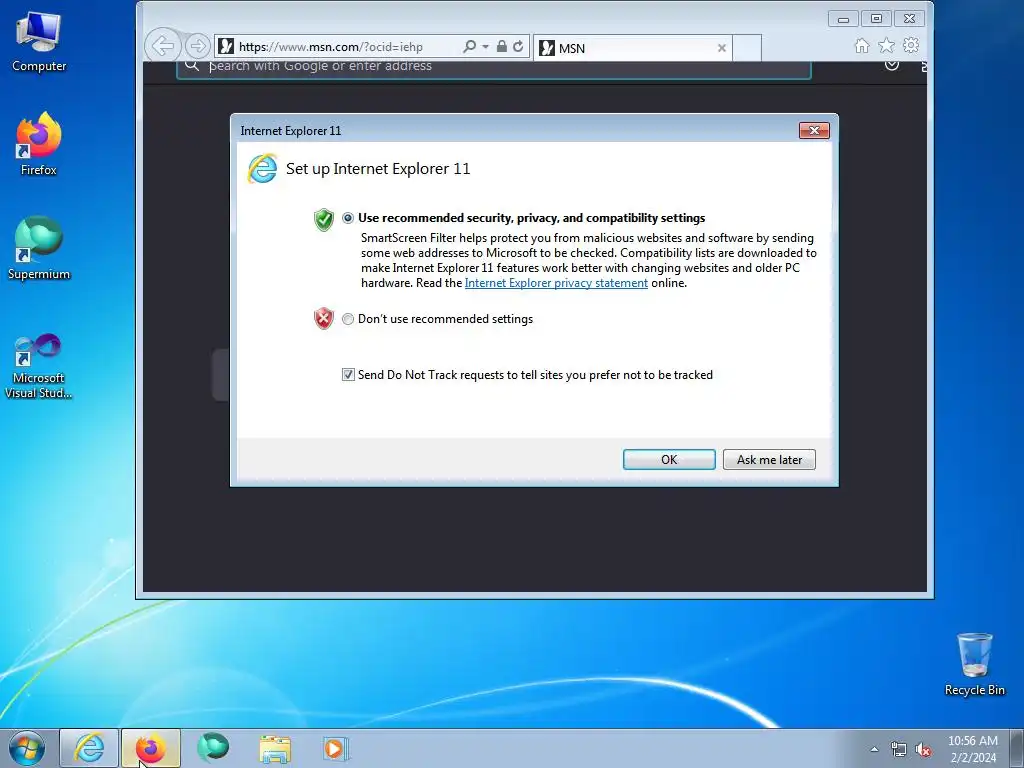Click the muted volume tray icon
The image size is (1024, 768).
pos(923,749)
